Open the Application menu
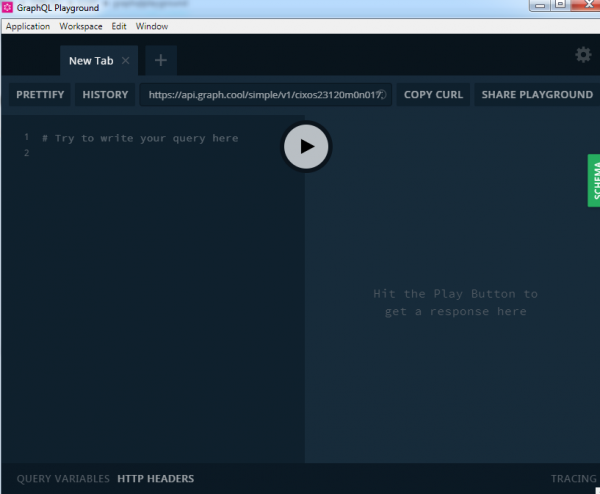 (28, 26)
